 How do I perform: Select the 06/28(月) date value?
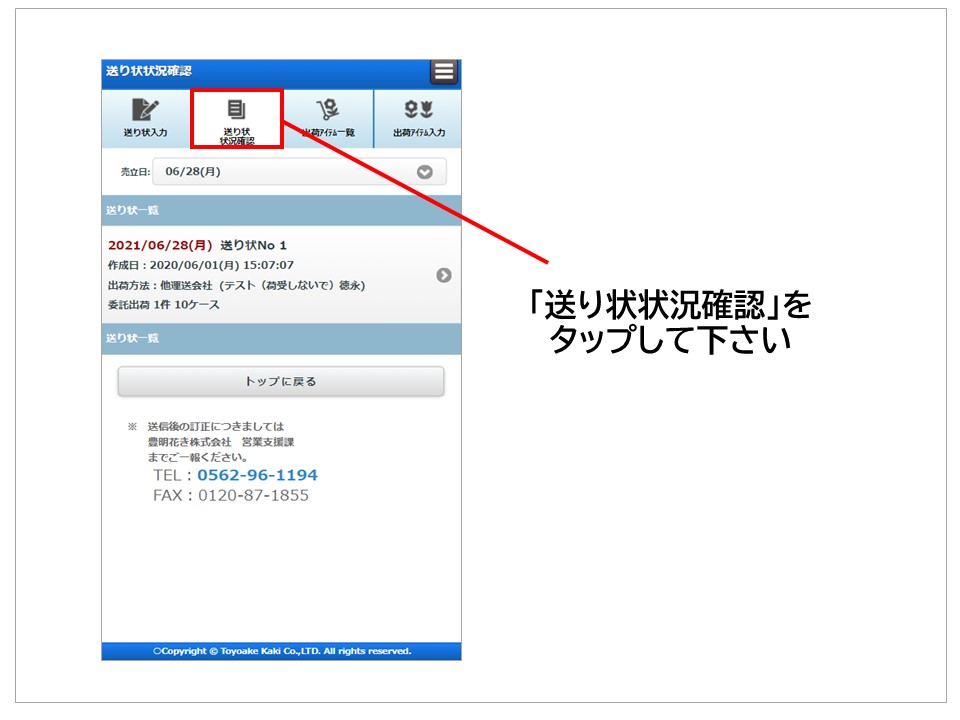pos(193,172)
